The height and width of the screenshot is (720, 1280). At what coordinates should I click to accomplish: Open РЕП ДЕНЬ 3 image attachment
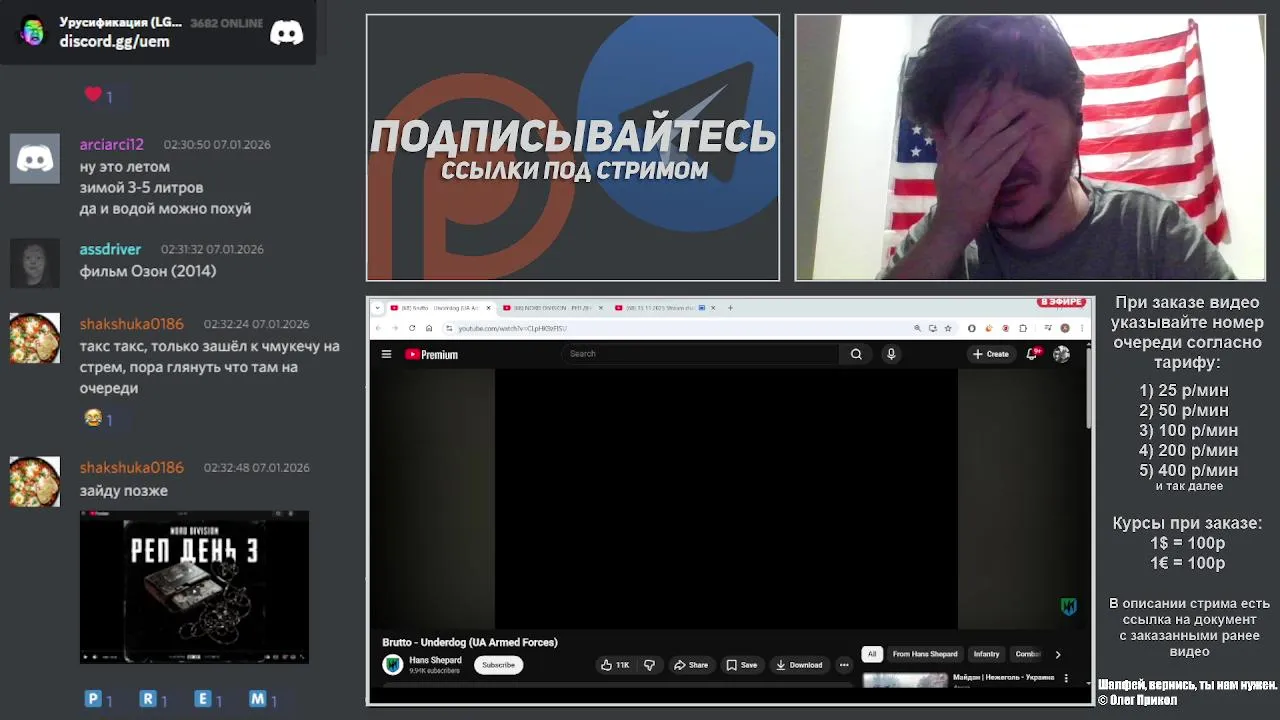point(194,587)
